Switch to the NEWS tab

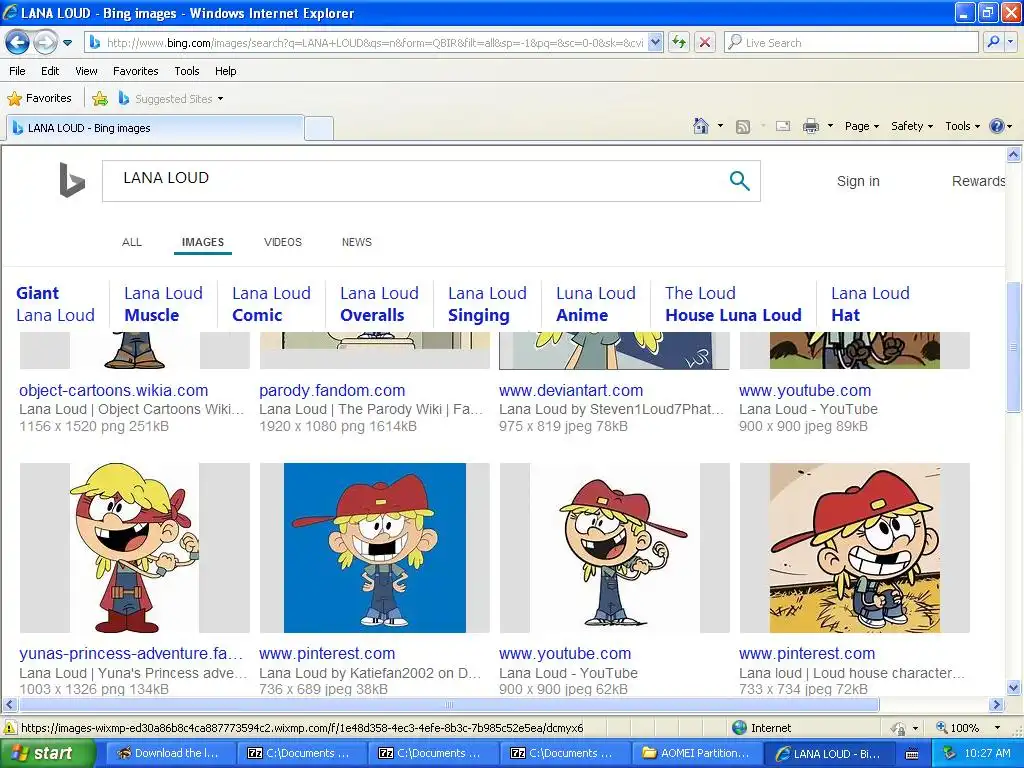(x=357, y=242)
